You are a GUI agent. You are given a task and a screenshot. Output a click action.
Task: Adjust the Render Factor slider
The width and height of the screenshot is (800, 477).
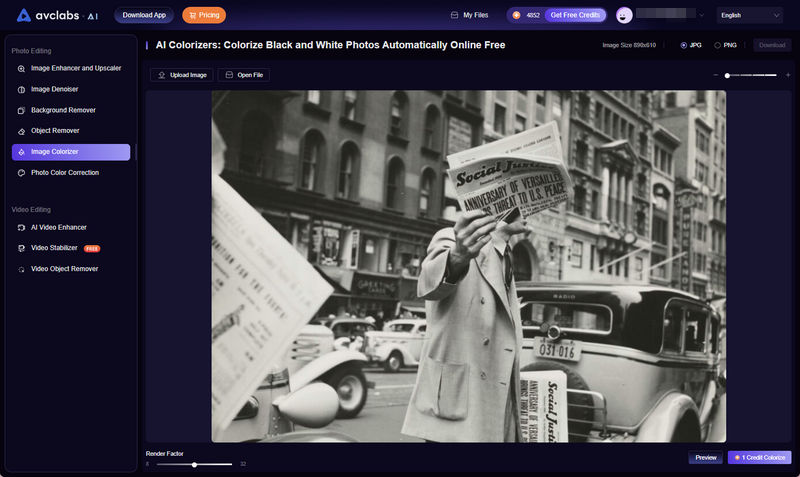pos(194,464)
